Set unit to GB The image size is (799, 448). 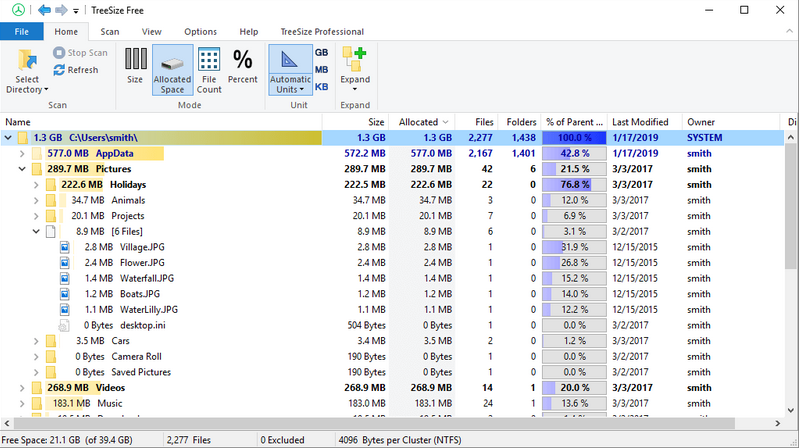point(322,52)
